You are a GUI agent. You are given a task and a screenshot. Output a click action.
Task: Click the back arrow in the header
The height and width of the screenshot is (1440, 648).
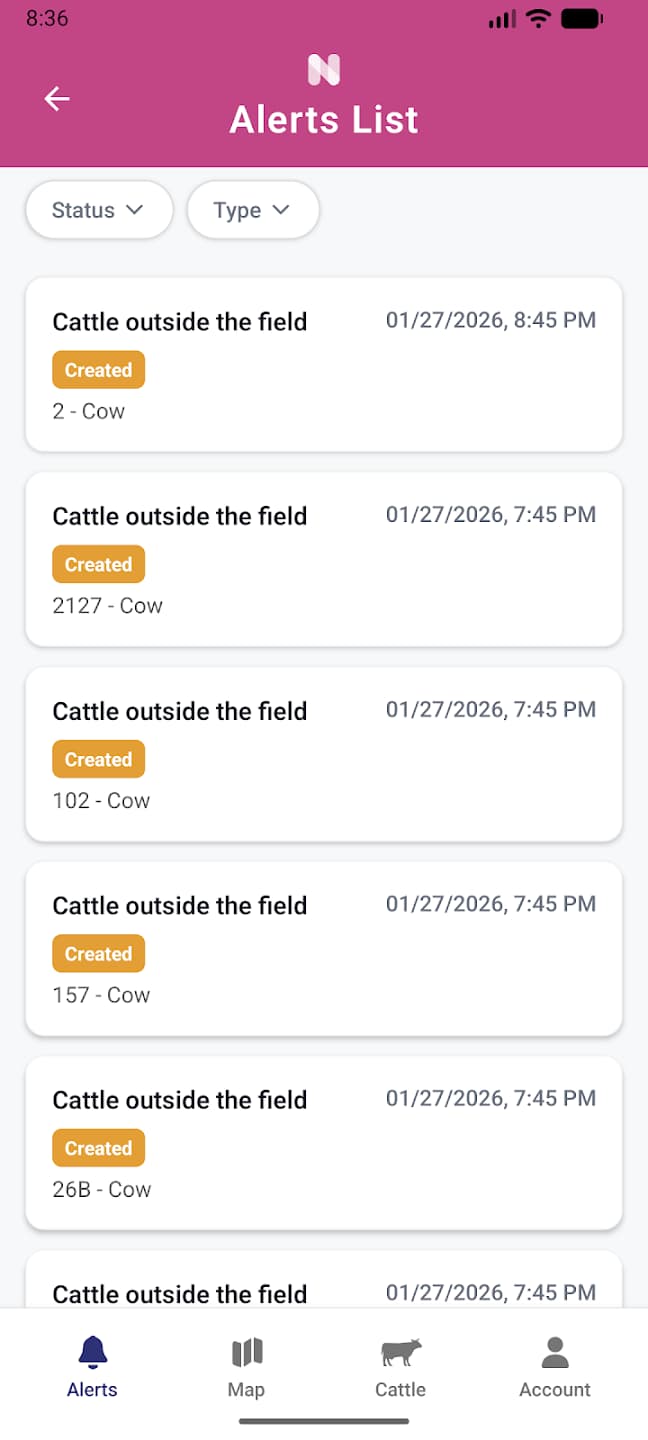57,98
